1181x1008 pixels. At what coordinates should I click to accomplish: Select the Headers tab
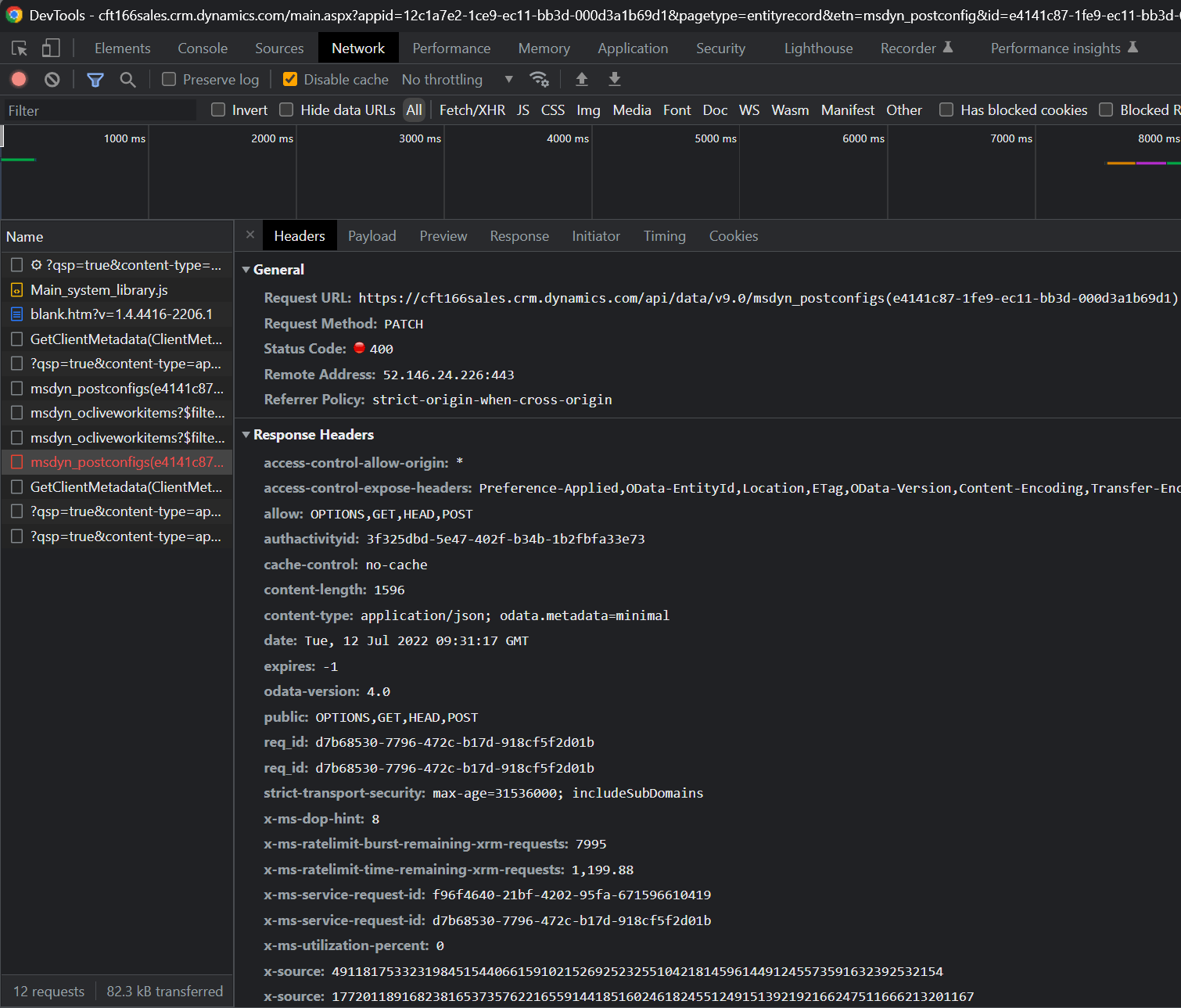click(x=300, y=235)
